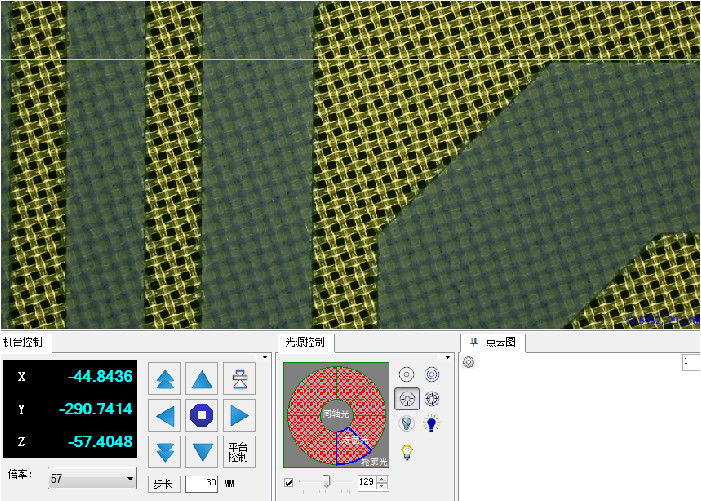Image resolution: width=701 pixels, height=501 pixels.
Task: Click the 步长 step length button
Action: [x=163, y=483]
